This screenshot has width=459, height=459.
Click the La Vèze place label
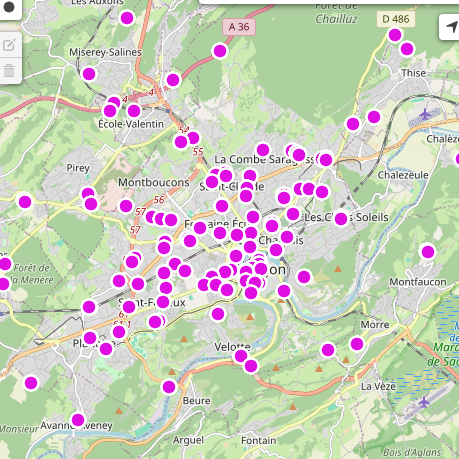pyautogui.click(x=378, y=386)
